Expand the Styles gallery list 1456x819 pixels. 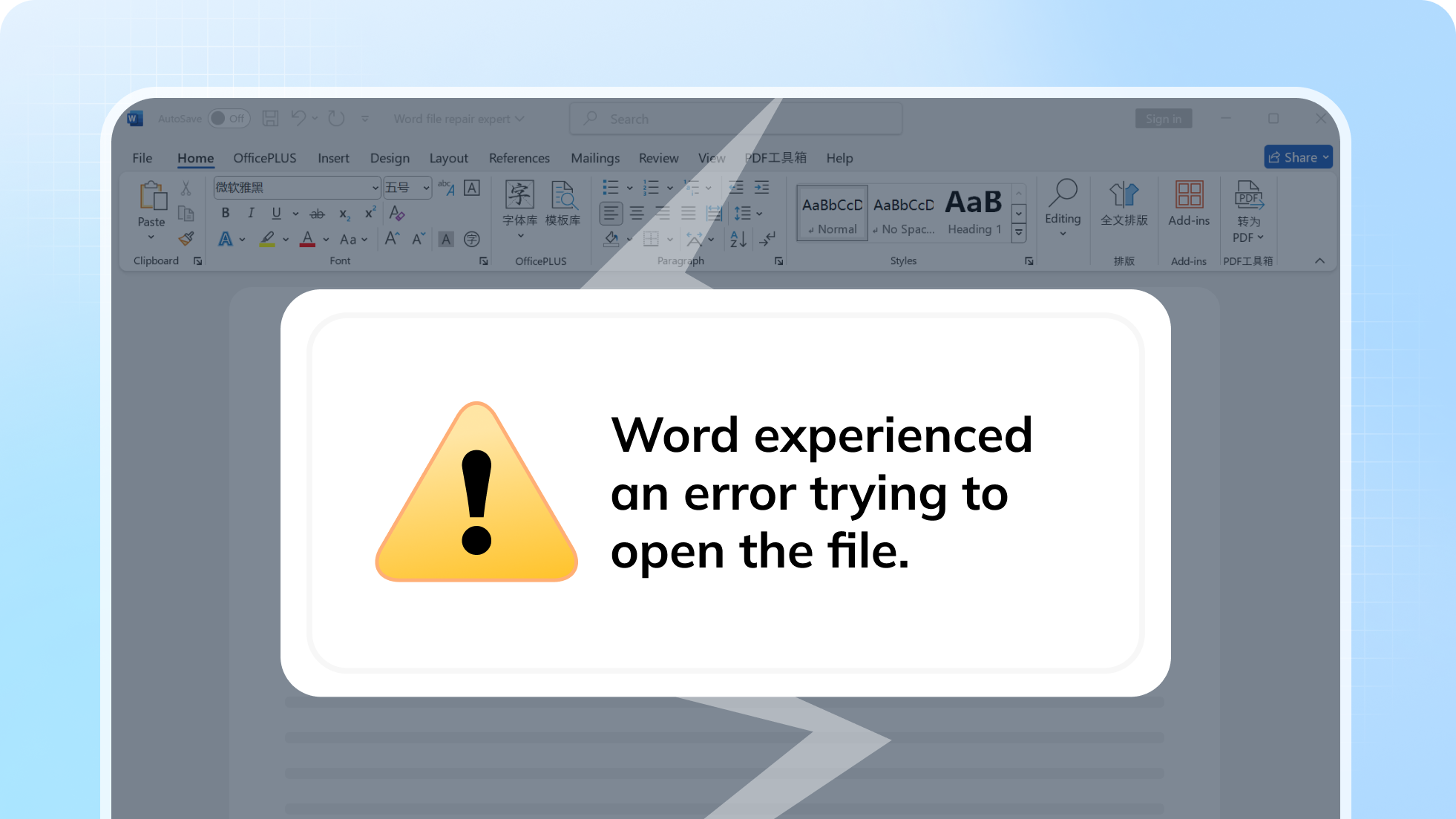point(1019,232)
